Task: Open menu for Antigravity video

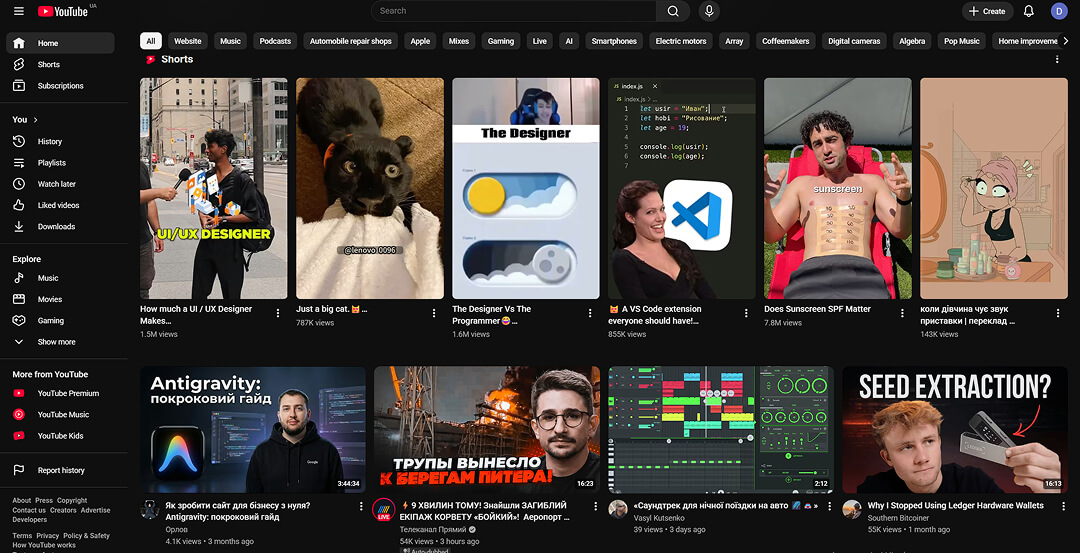Action: (362, 506)
